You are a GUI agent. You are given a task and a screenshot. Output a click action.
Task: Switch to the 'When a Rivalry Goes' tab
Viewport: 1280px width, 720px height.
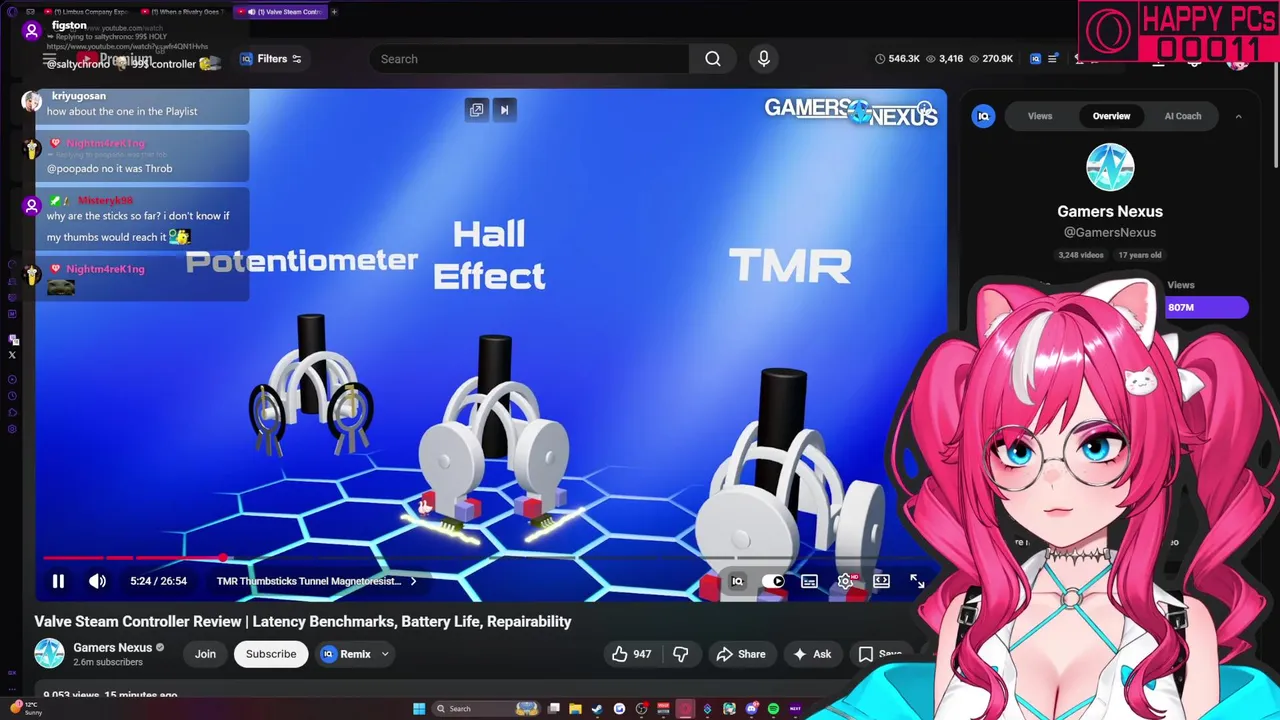coord(185,12)
